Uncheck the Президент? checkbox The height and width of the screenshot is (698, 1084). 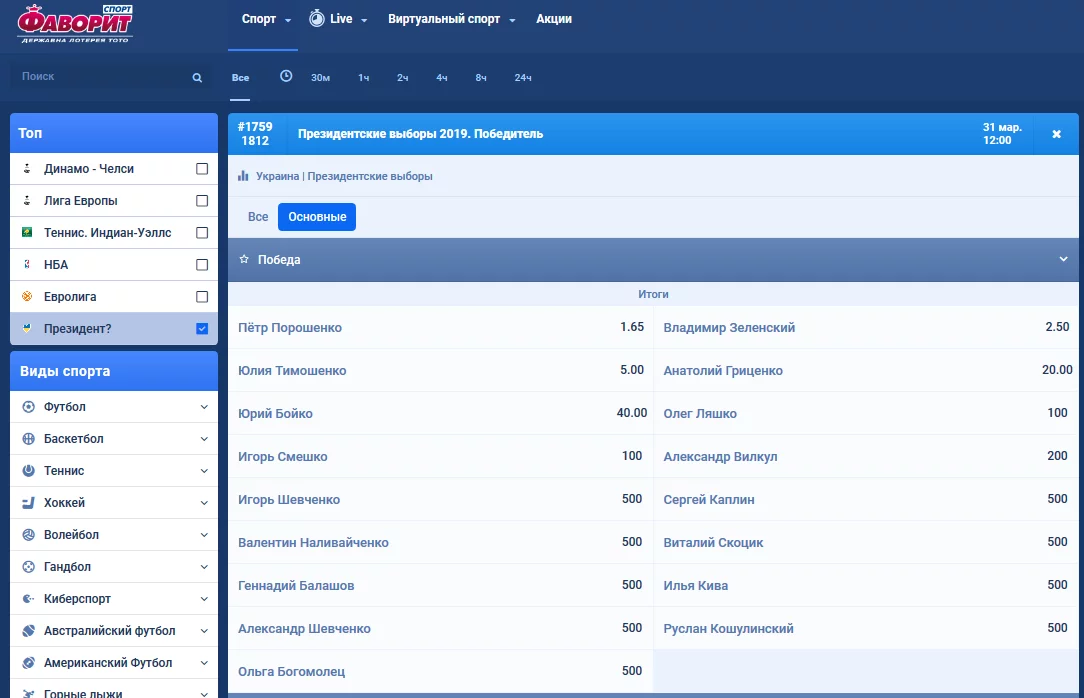(202, 329)
